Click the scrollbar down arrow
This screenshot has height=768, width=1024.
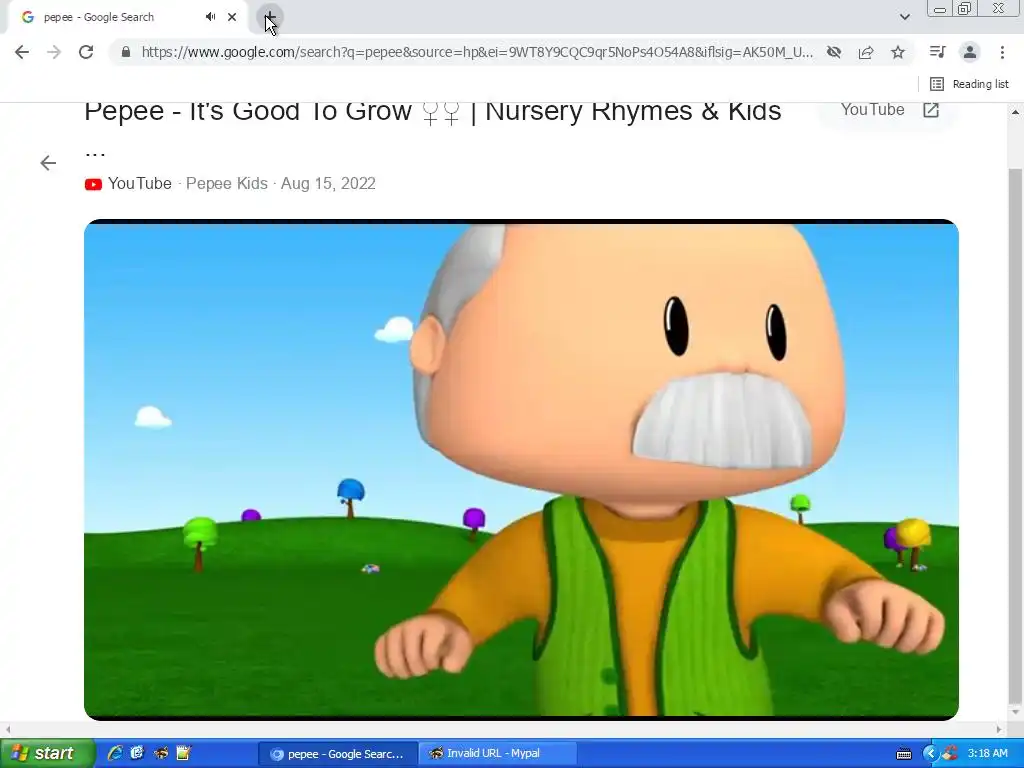1015,711
